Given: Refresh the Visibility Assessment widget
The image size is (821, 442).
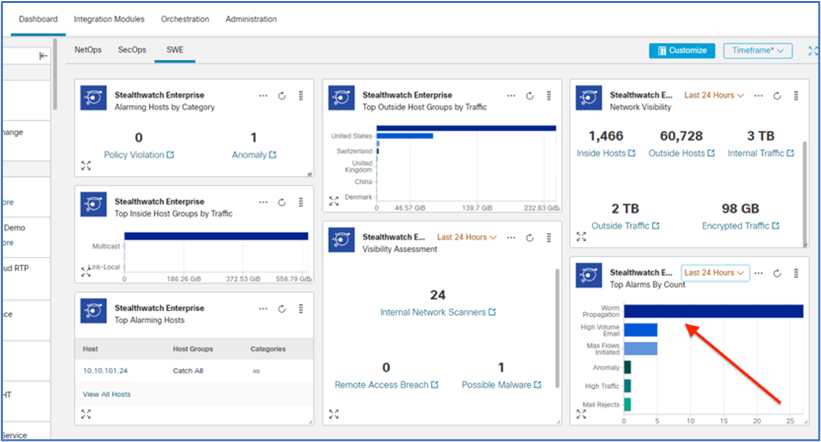Looking at the screenshot, I should [x=530, y=238].
